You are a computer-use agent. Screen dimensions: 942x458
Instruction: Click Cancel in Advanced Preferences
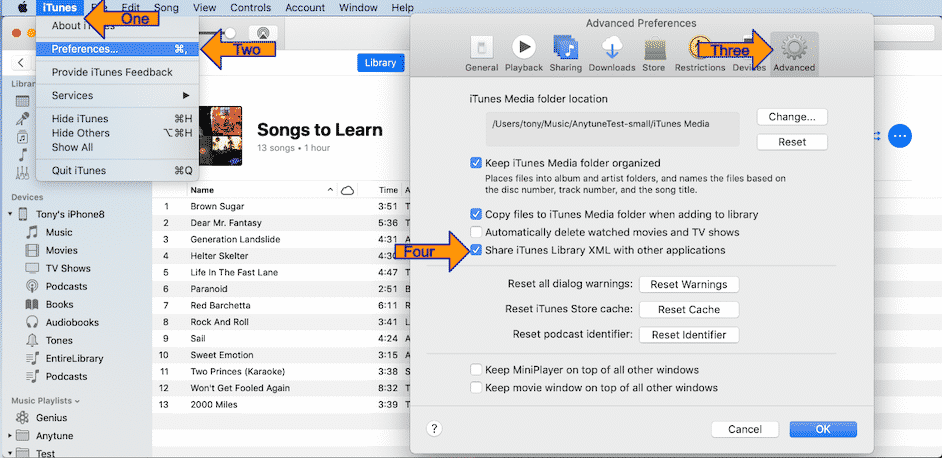(x=745, y=429)
